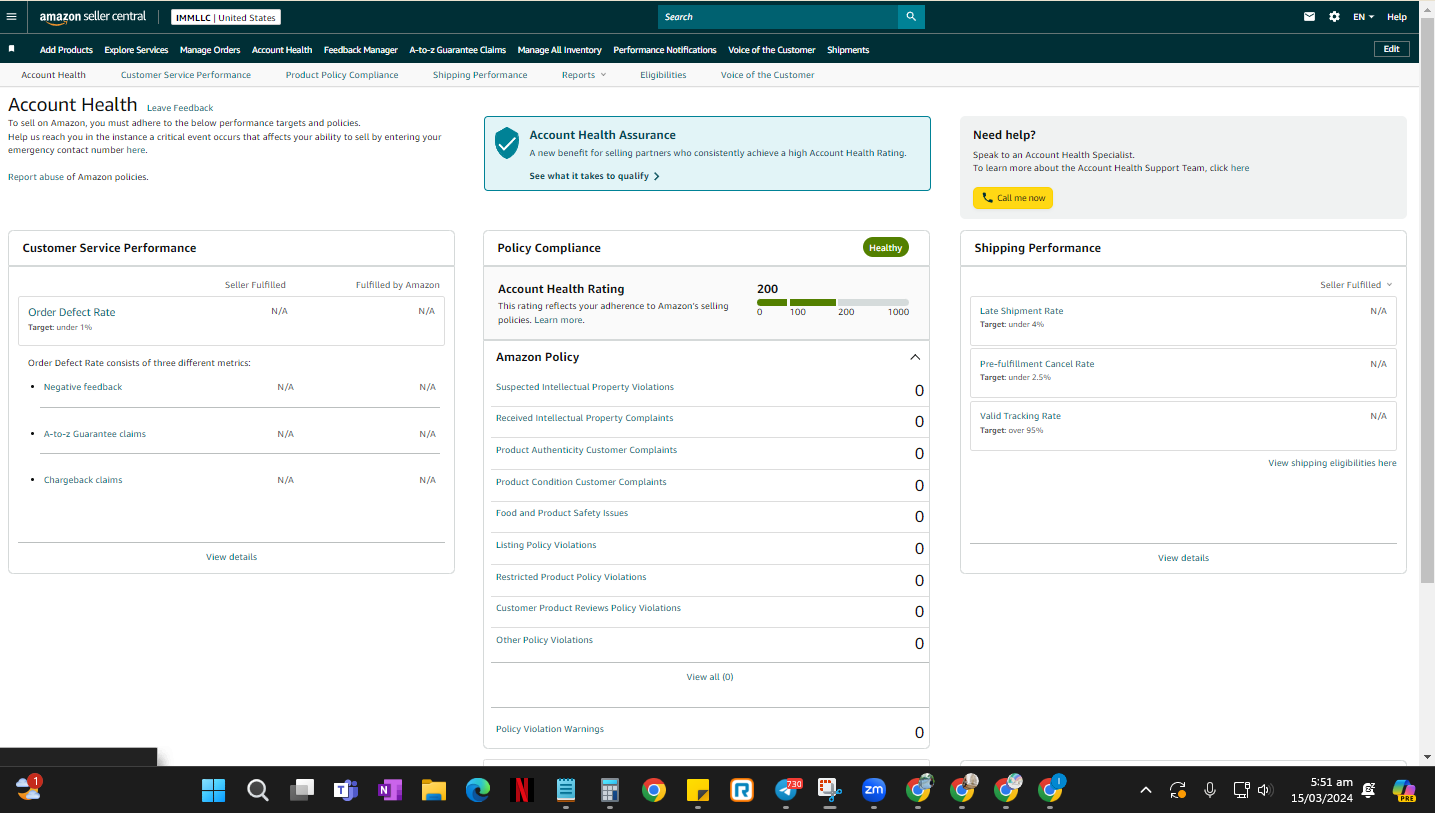Image resolution: width=1435 pixels, height=813 pixels.
Task: Open Listing Policy Violations
Action: (546, 545)
